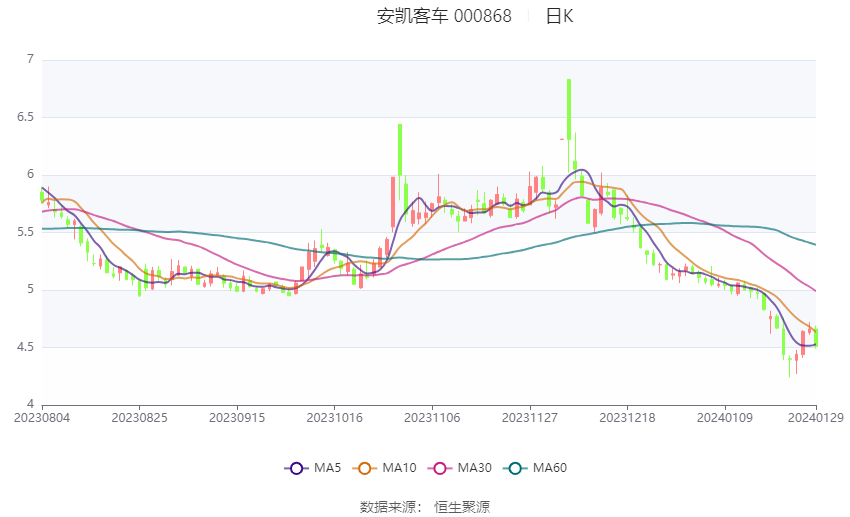Click the 20231016 x-axis date label
850x517 pixels.
tap(334, 418)
